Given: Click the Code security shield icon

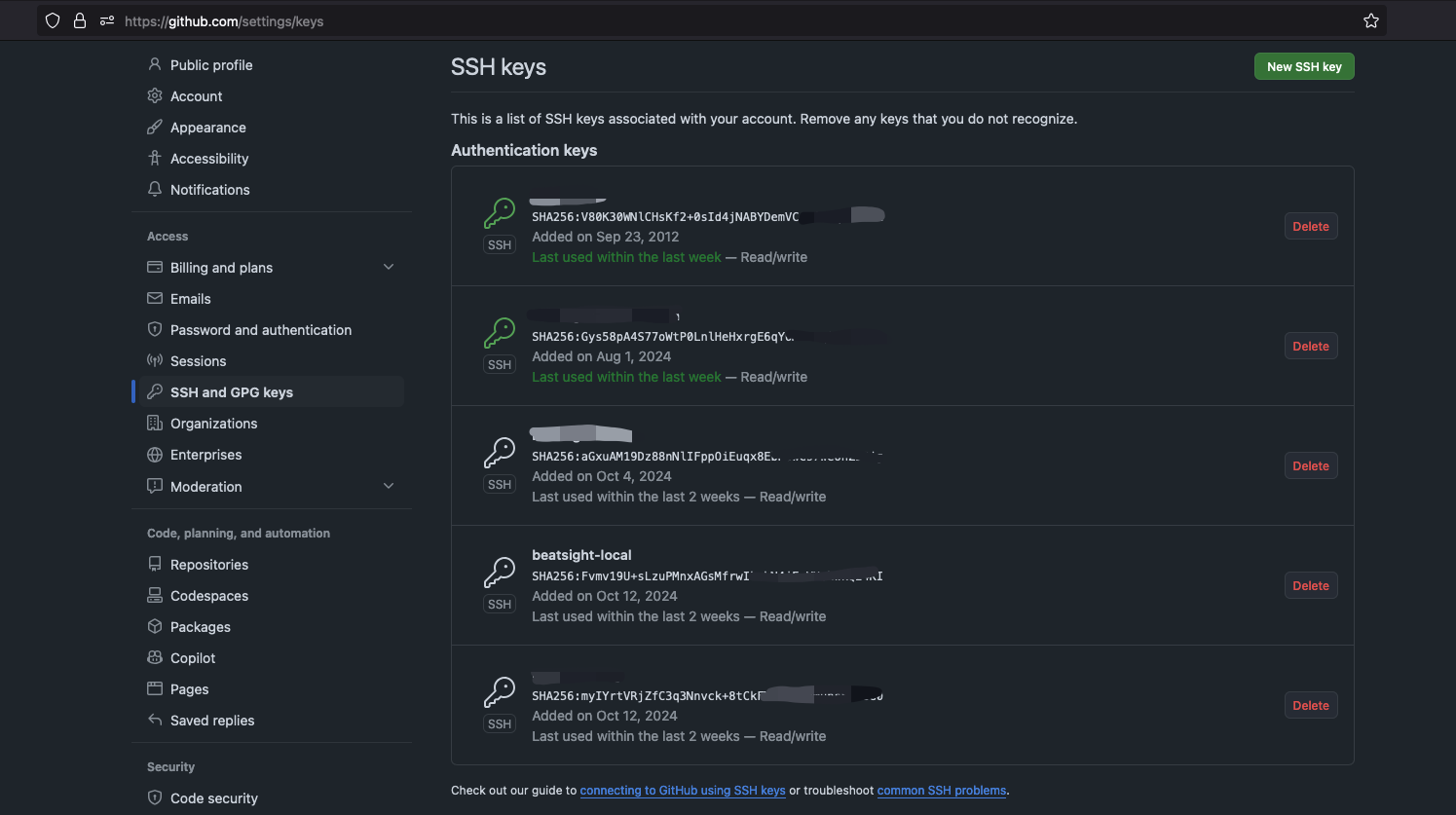Looking at the screenshot, I should pyautogui.click(x=156, y=797).
